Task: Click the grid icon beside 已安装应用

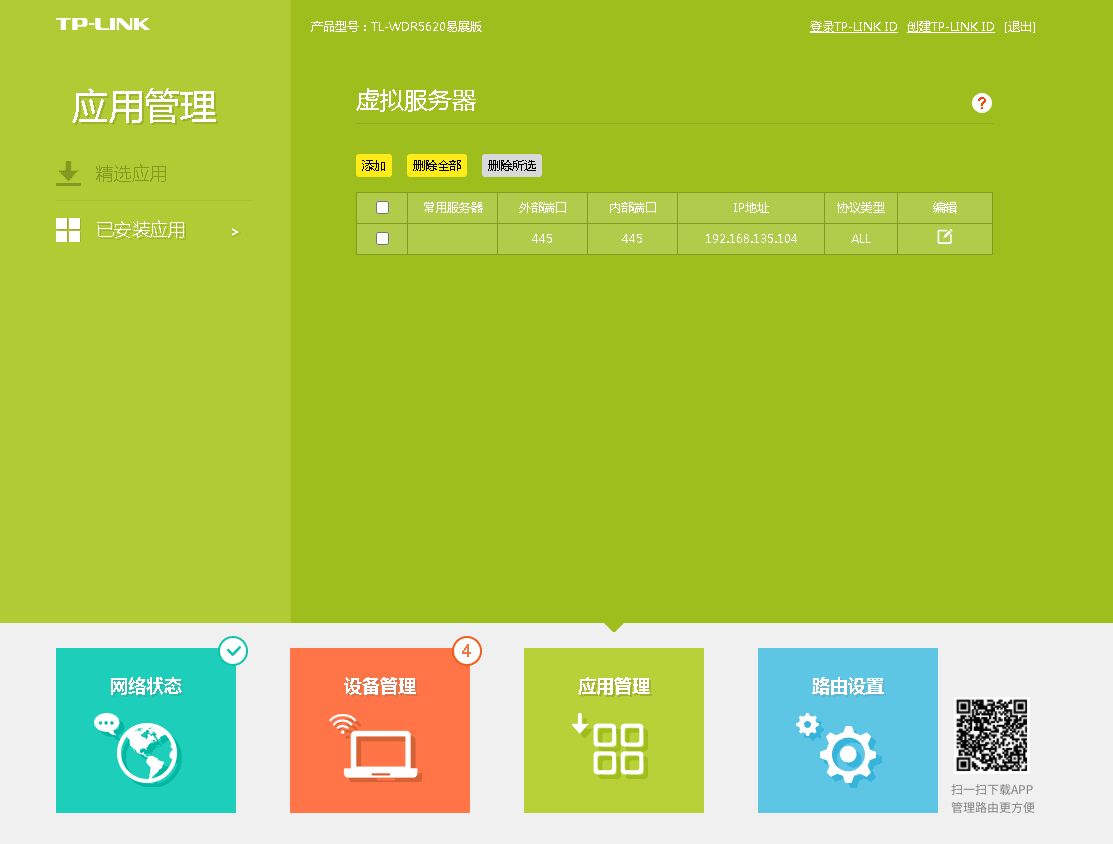Action: 68,230
